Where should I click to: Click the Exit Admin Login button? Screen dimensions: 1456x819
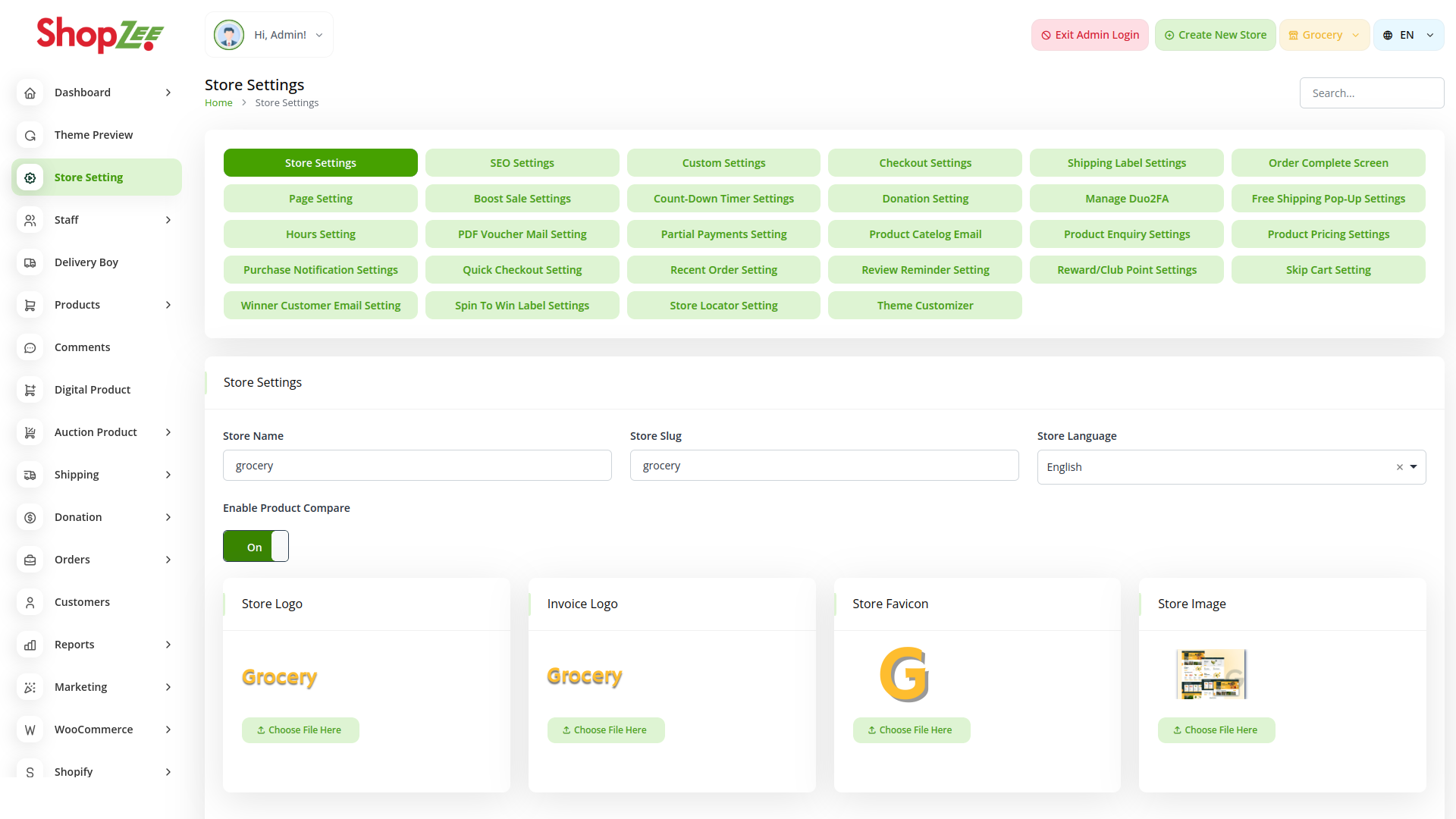pyautogui.click(x=1090, y=35)
